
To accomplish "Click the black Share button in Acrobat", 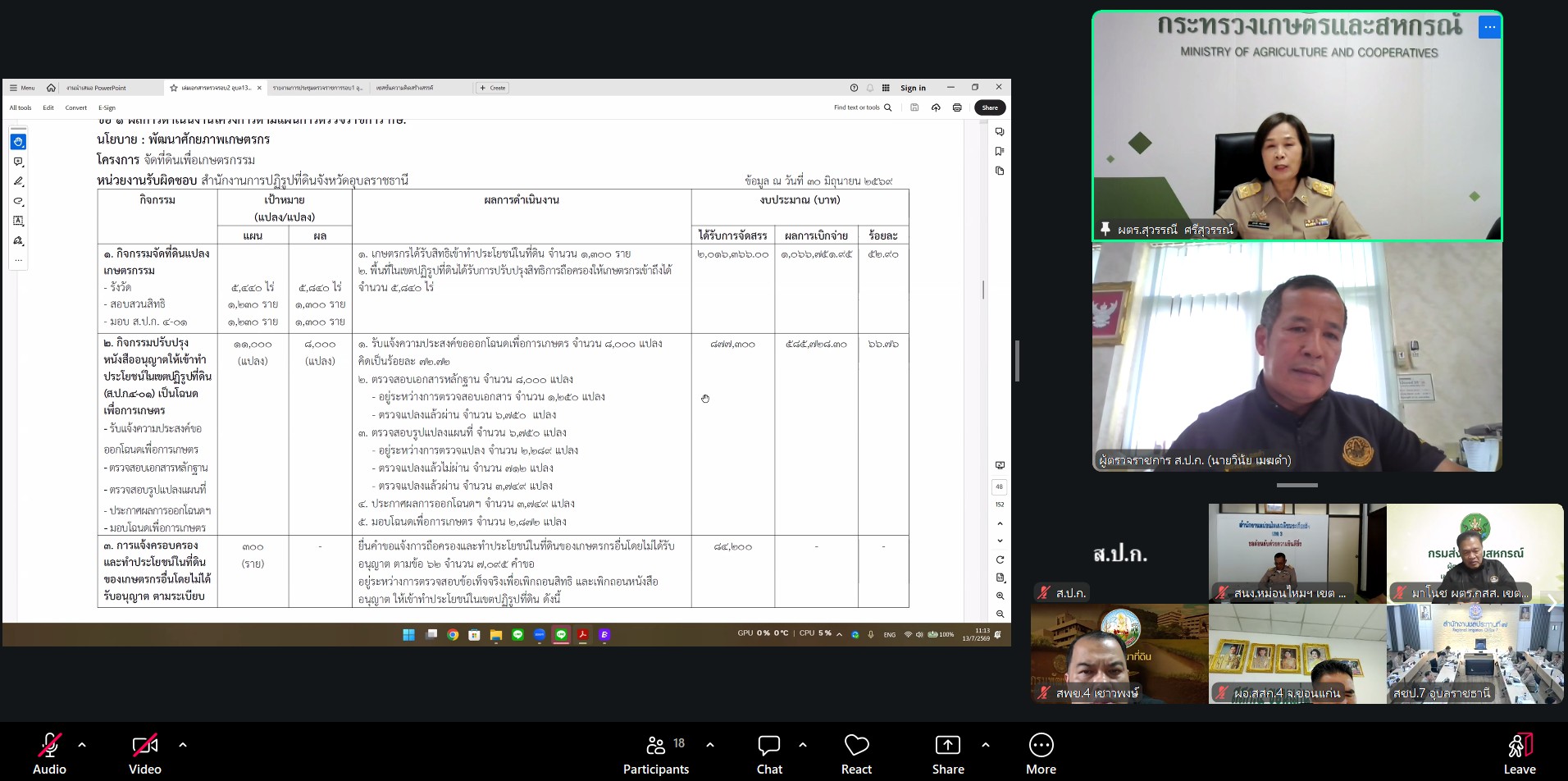I will coord(990,107).
